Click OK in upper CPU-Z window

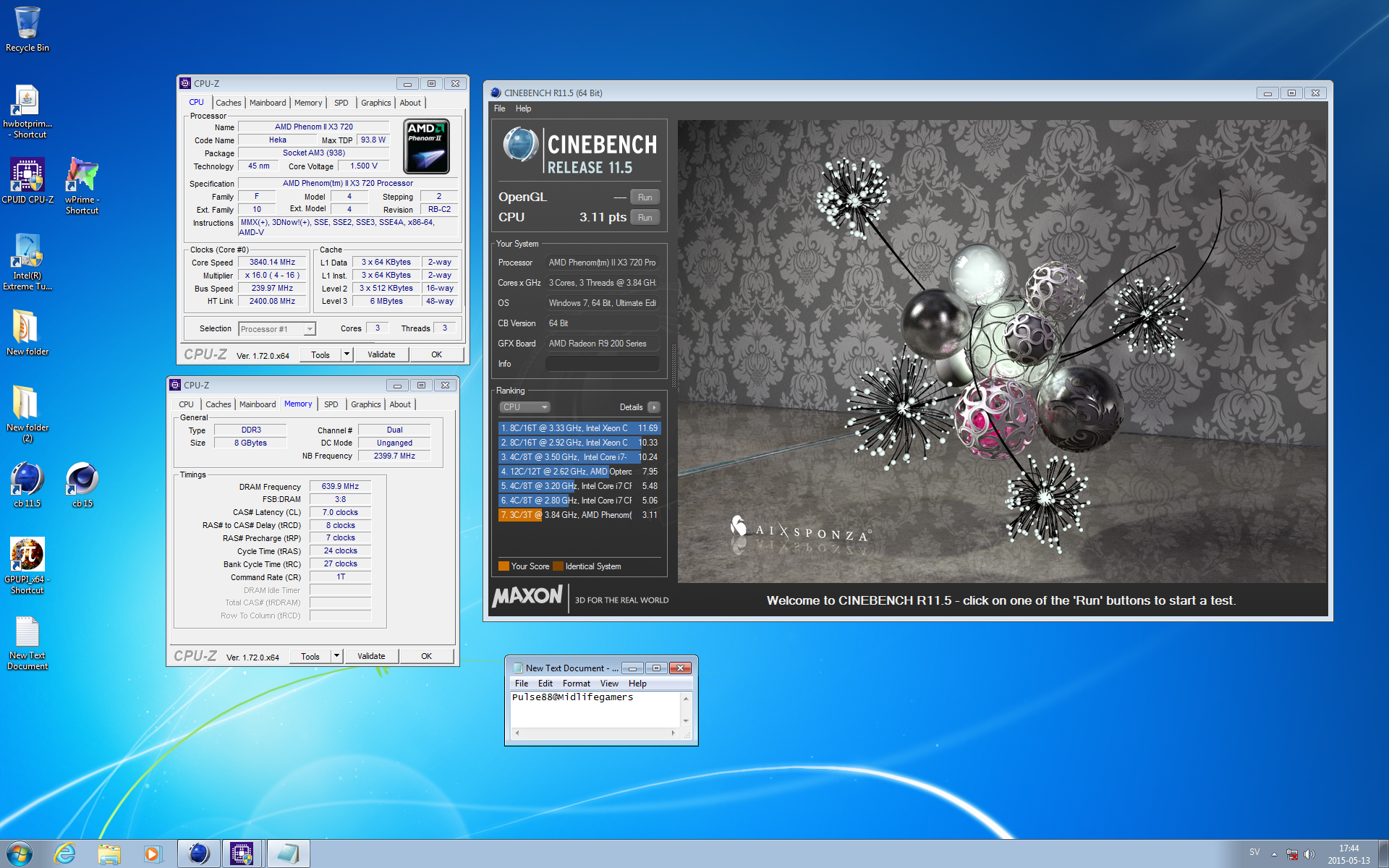(437, 354)
